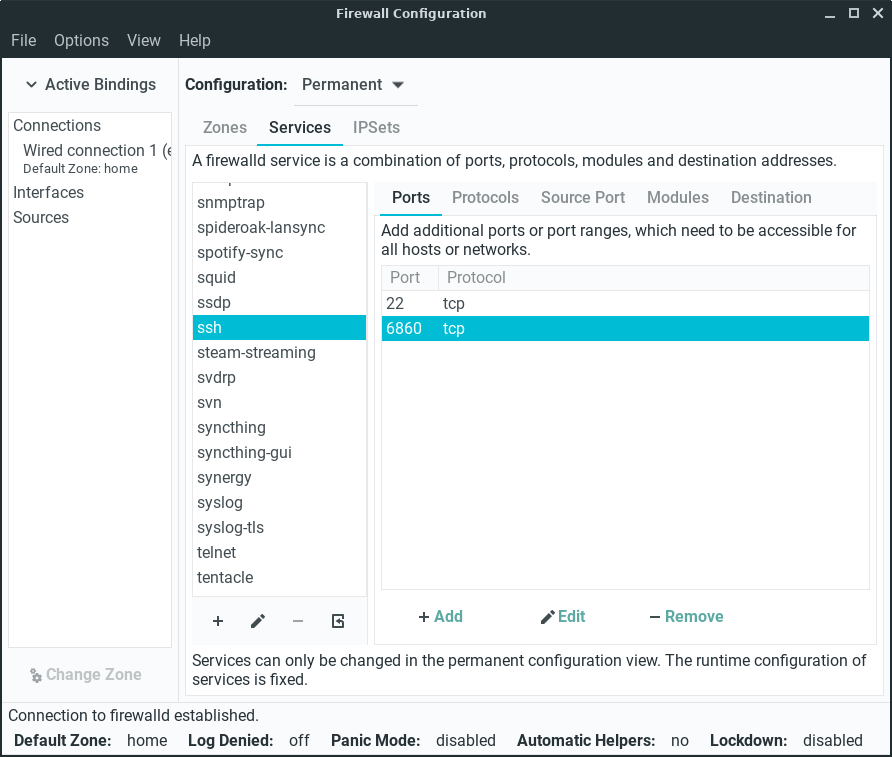
Task: Switch to the Zones tab
Action: (225, 128)
